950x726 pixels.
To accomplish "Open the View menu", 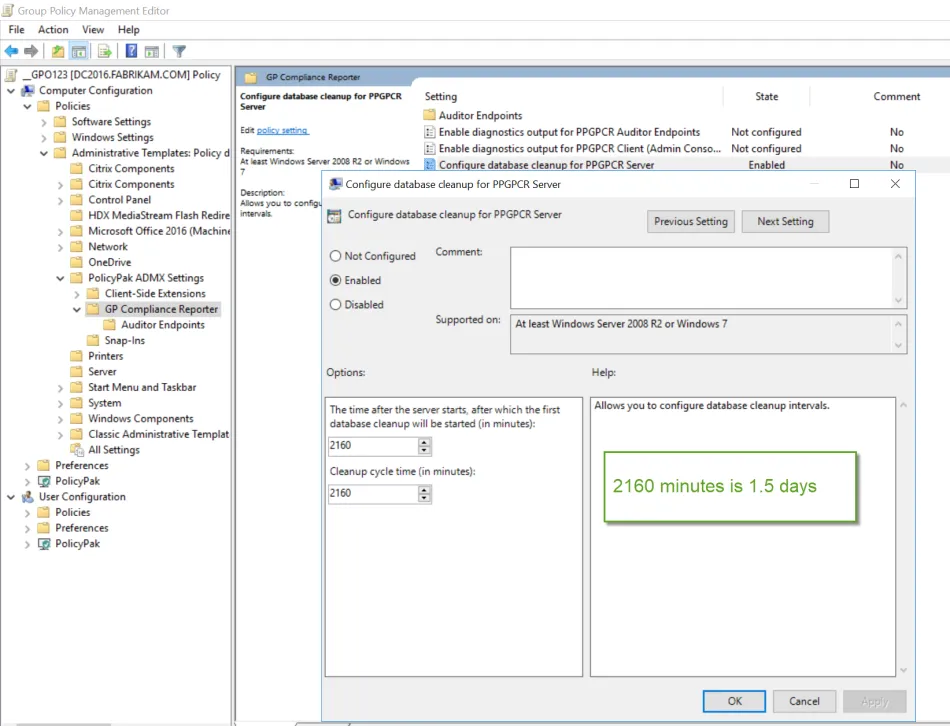I will click(x=93, y=29).
